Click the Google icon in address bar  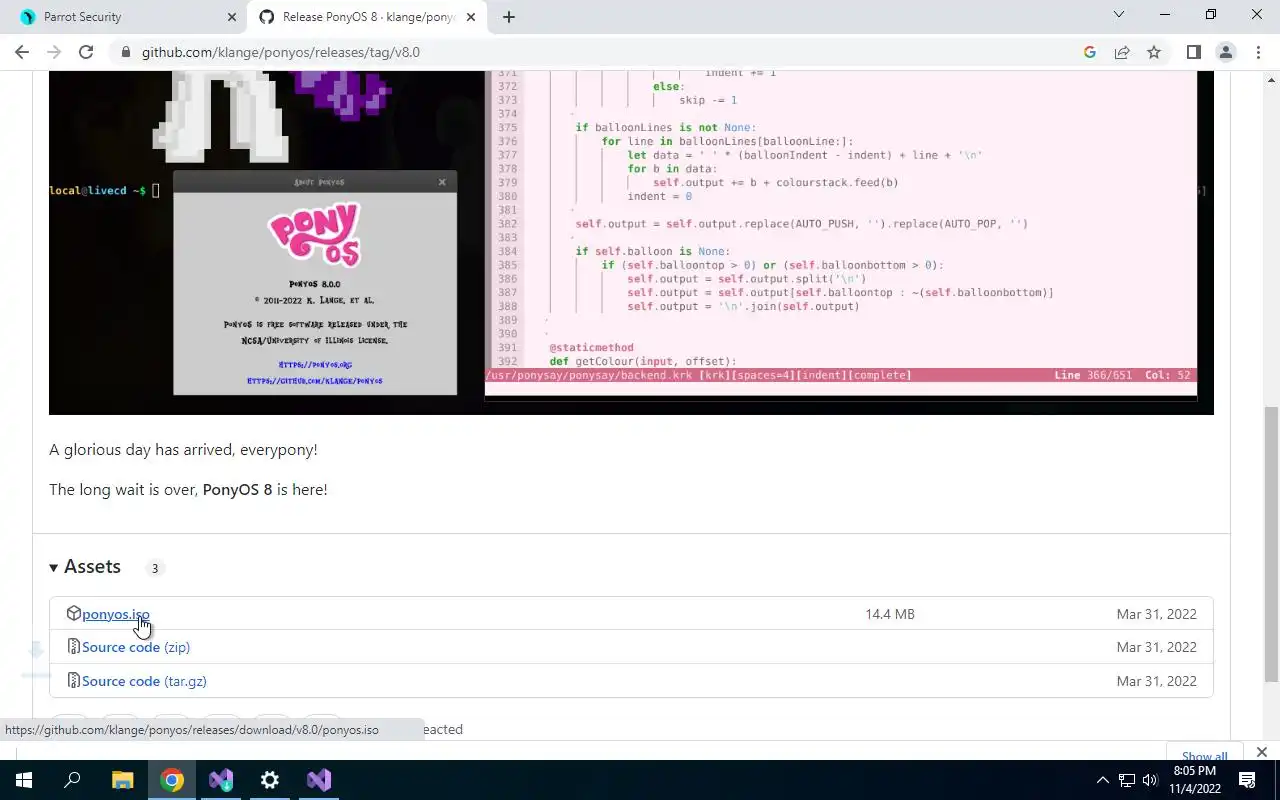click(x=1090, y=52)
